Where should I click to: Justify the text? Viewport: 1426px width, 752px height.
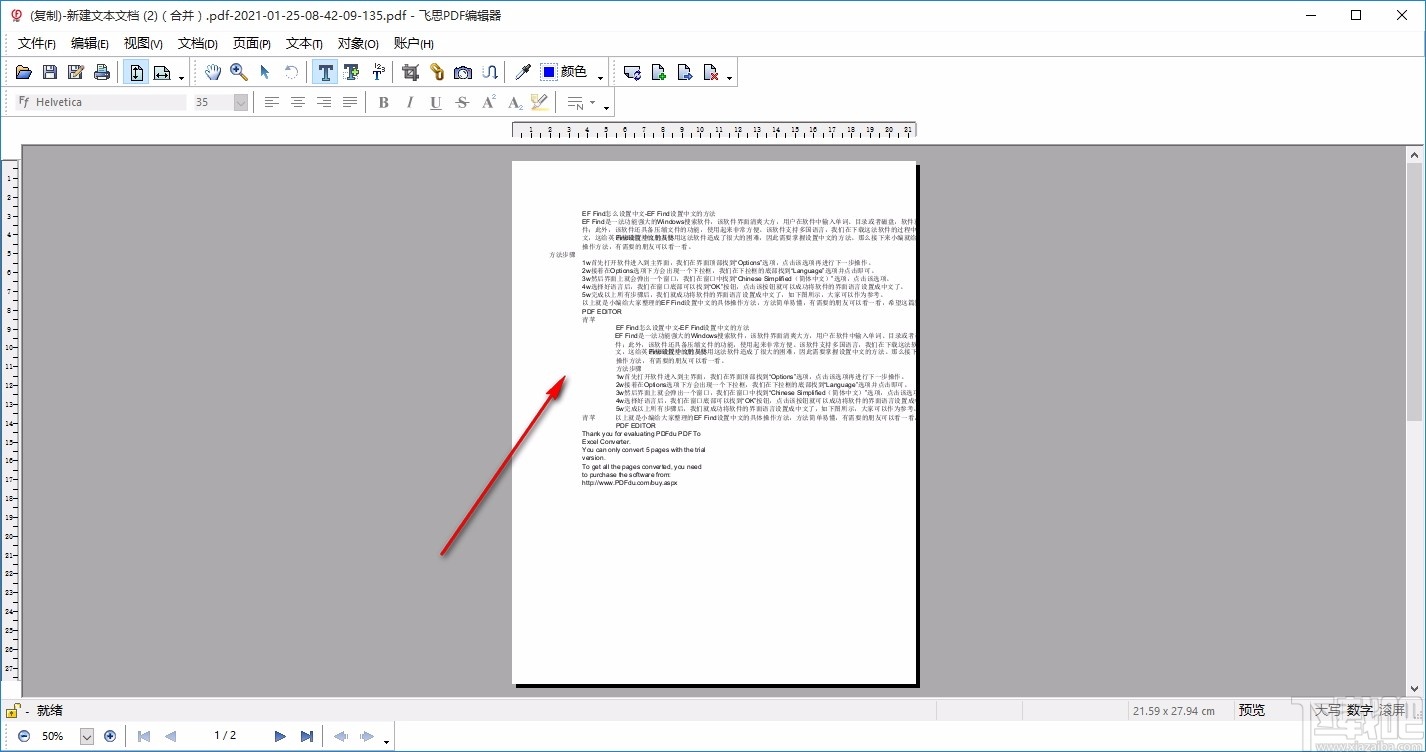click(x=350, y=102)
